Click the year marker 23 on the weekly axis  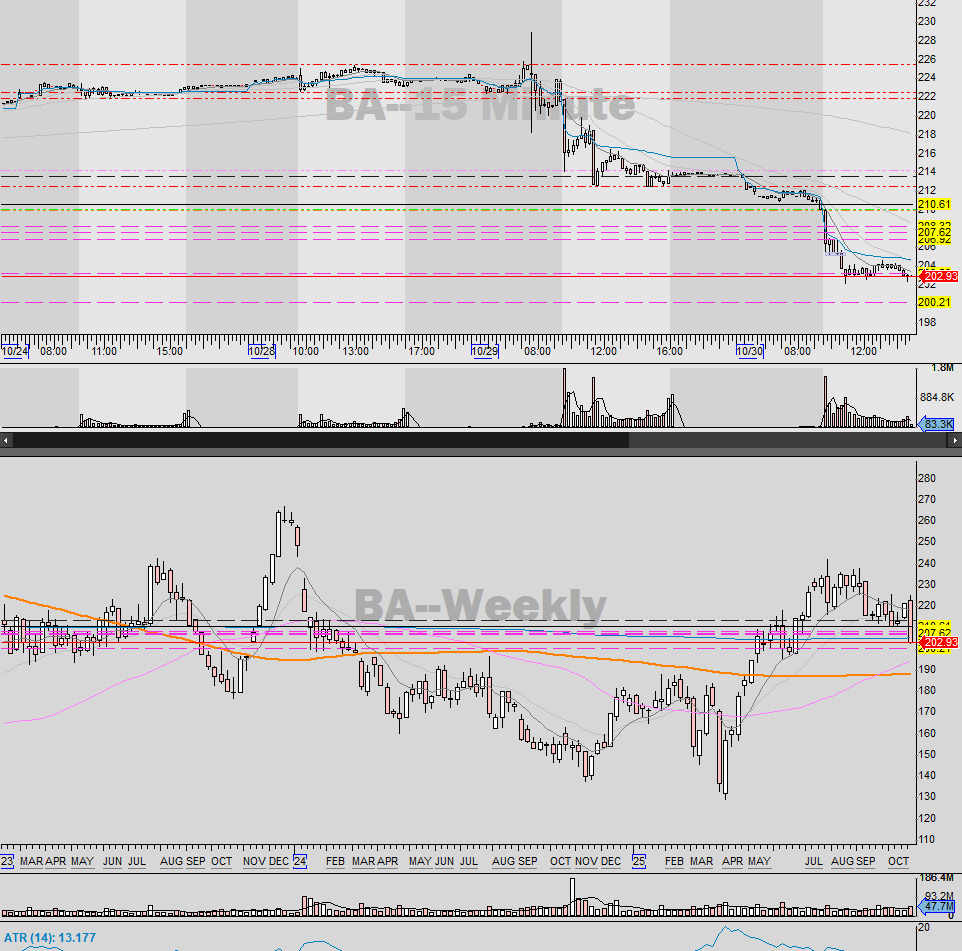click(7, 861)
